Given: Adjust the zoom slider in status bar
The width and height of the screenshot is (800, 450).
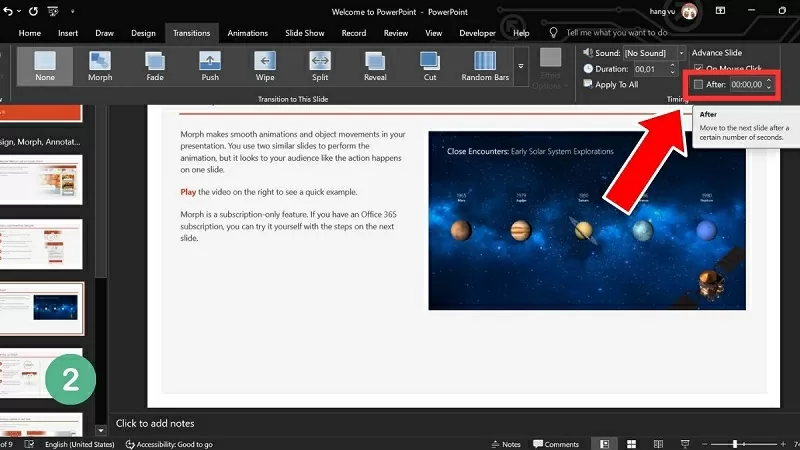Looking at the screenshot, I should 736,443.
